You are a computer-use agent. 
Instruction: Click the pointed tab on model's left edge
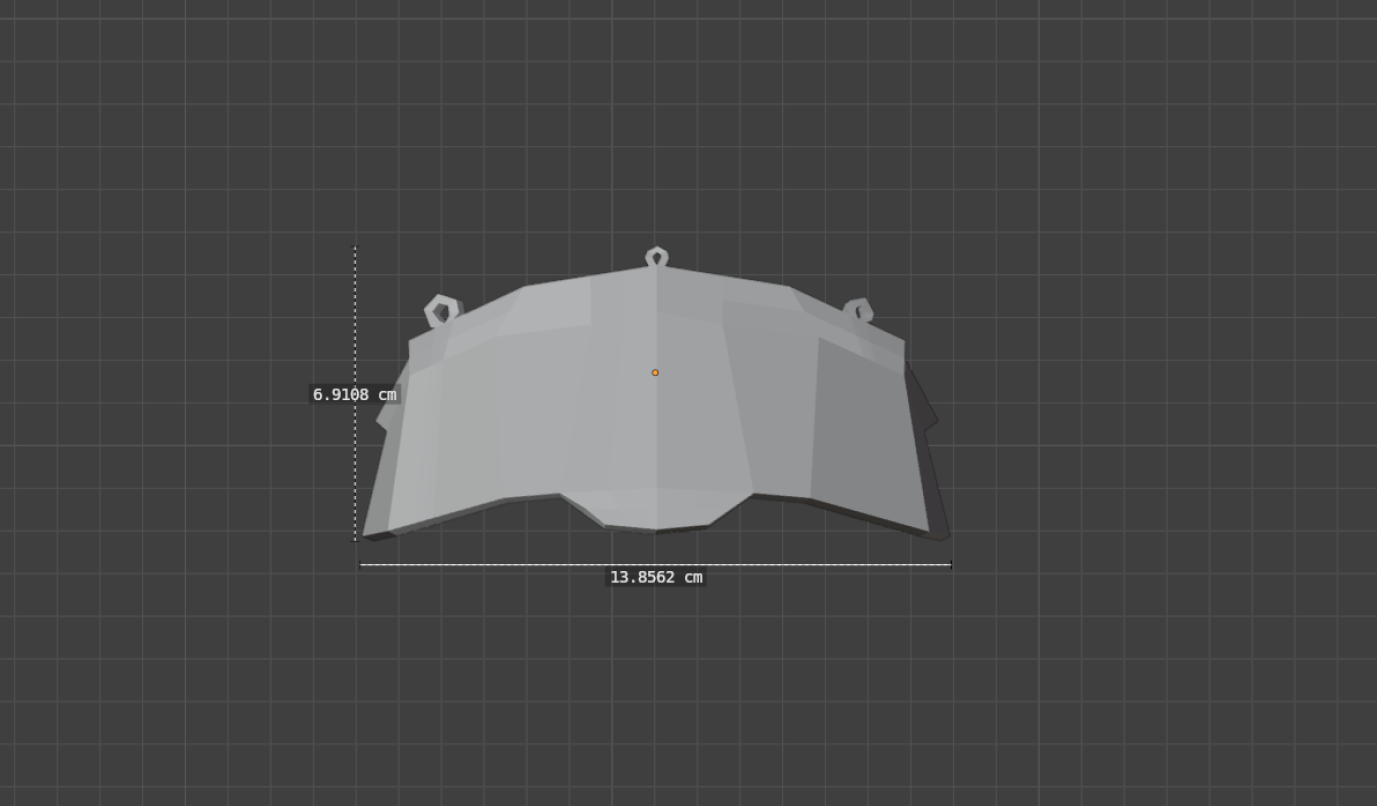381,420
